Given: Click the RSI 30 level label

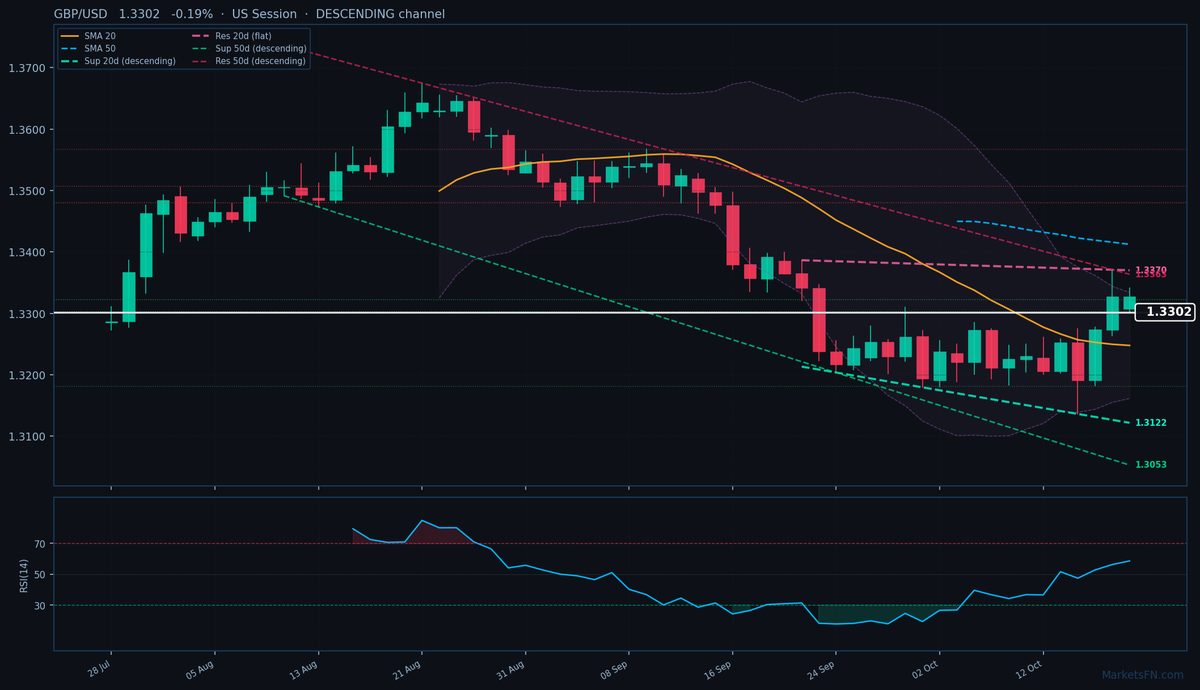Looking at the screenshot, I should pyautogui.click(x=40, y=606).
